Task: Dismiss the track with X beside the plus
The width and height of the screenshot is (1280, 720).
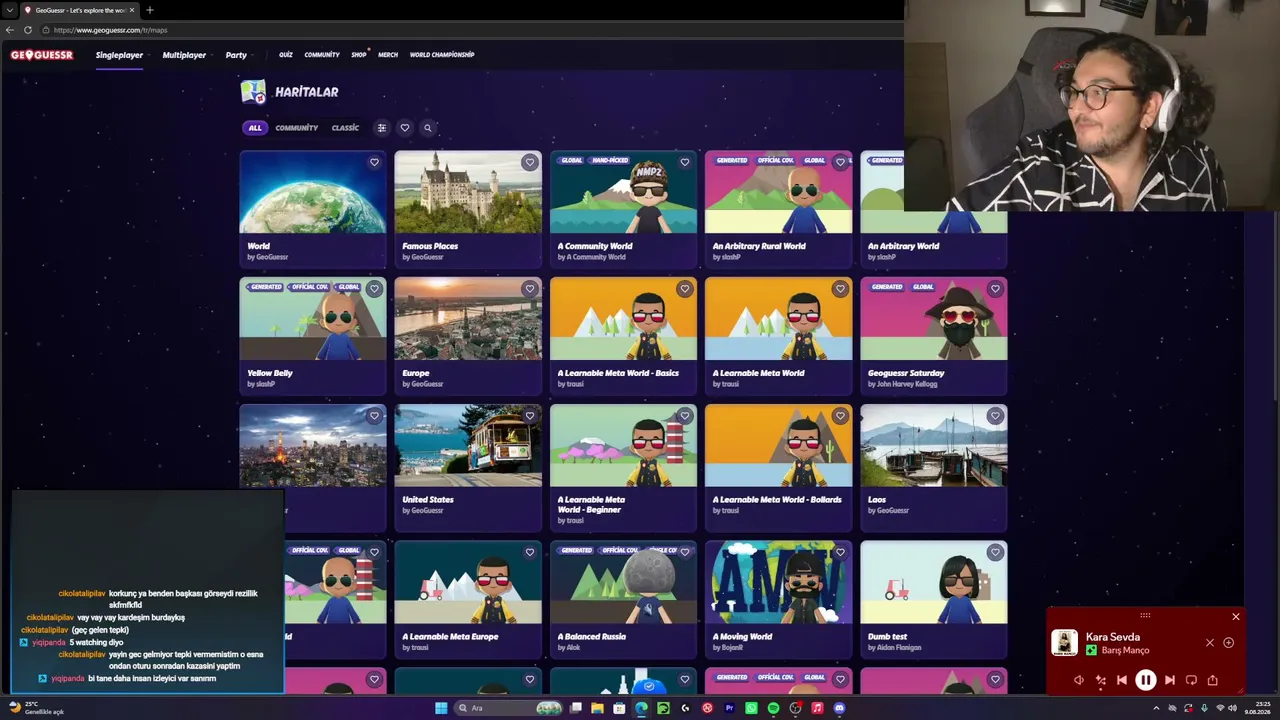Action: 1210,643
